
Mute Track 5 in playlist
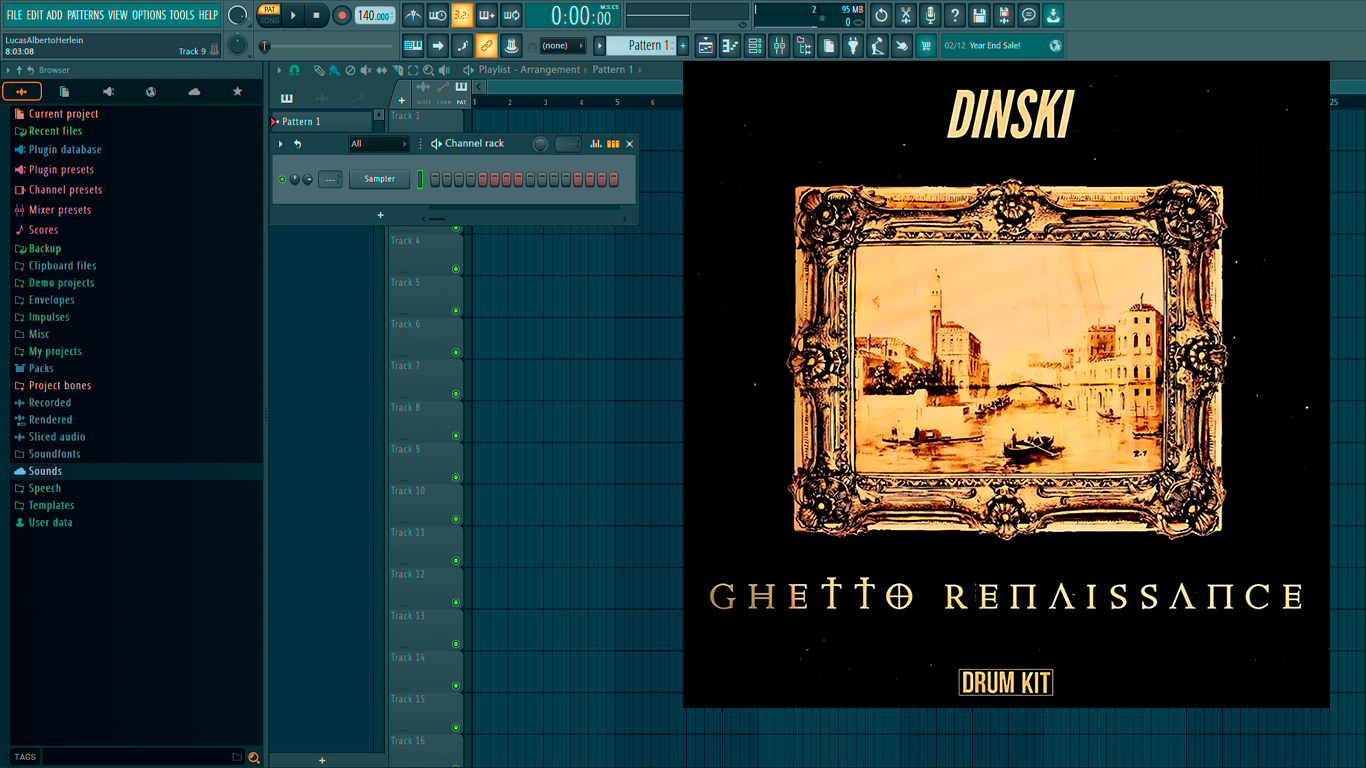pos(456,310)
